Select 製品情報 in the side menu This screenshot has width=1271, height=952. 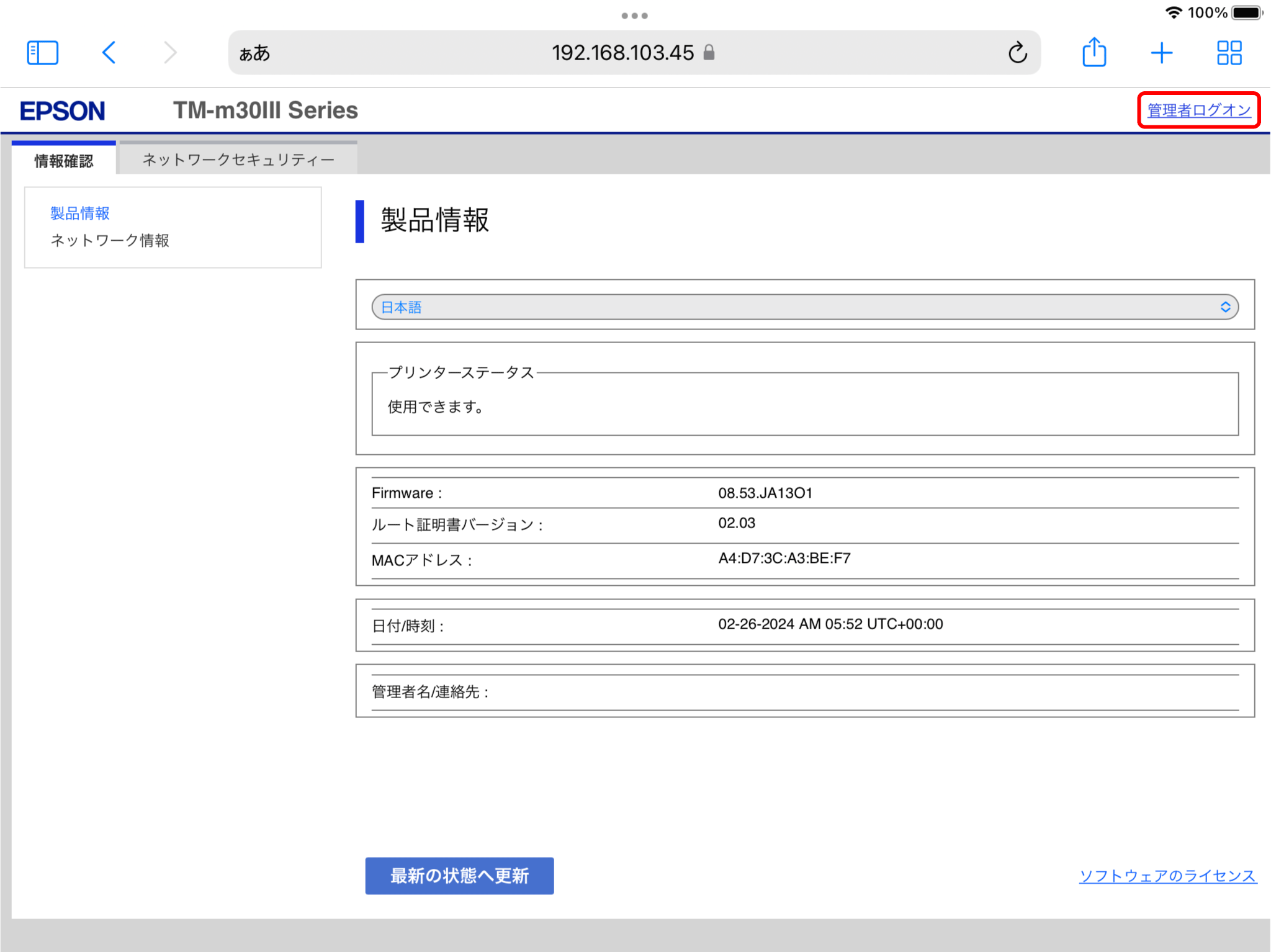click(x=80, y=213)
